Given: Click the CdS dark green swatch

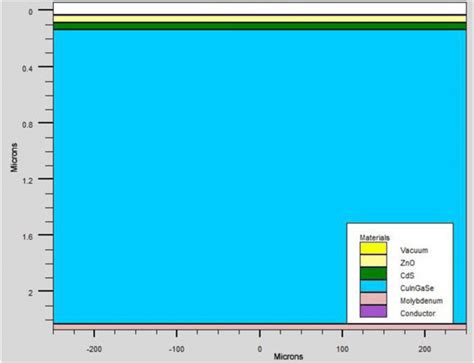Looking at the screenshot, I should (x=373, y=274).
